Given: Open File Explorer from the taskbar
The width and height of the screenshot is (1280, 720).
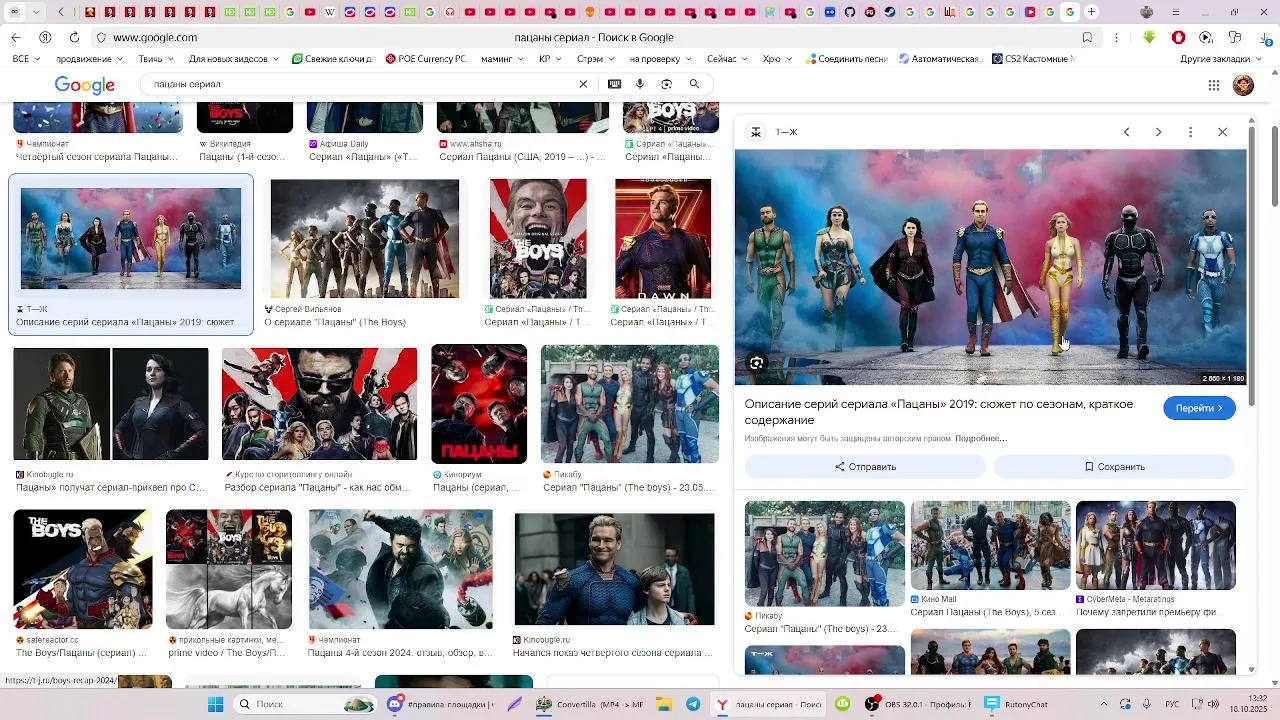Looking at the screenshot, I should 665,704.
